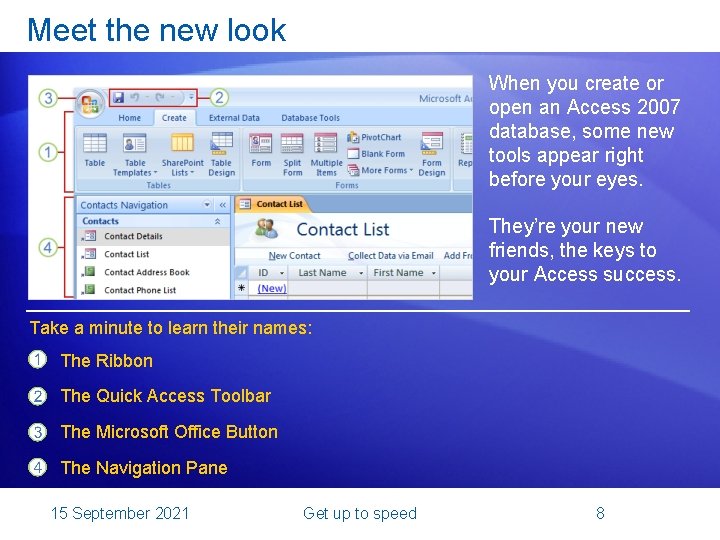Click the 'The Ribbon' list item text
Screen dimensions: 720x540
tap(107, 361)
